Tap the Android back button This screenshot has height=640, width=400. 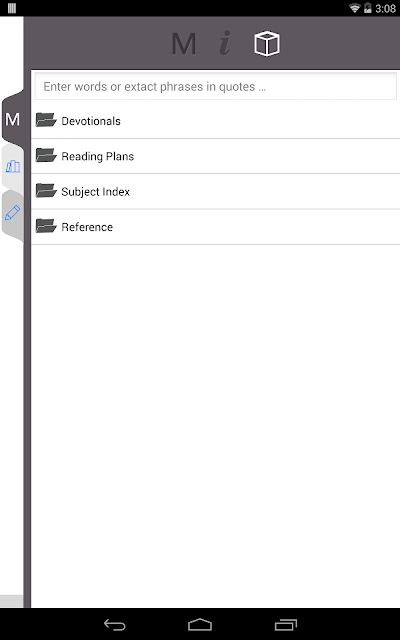click(115, 625)
